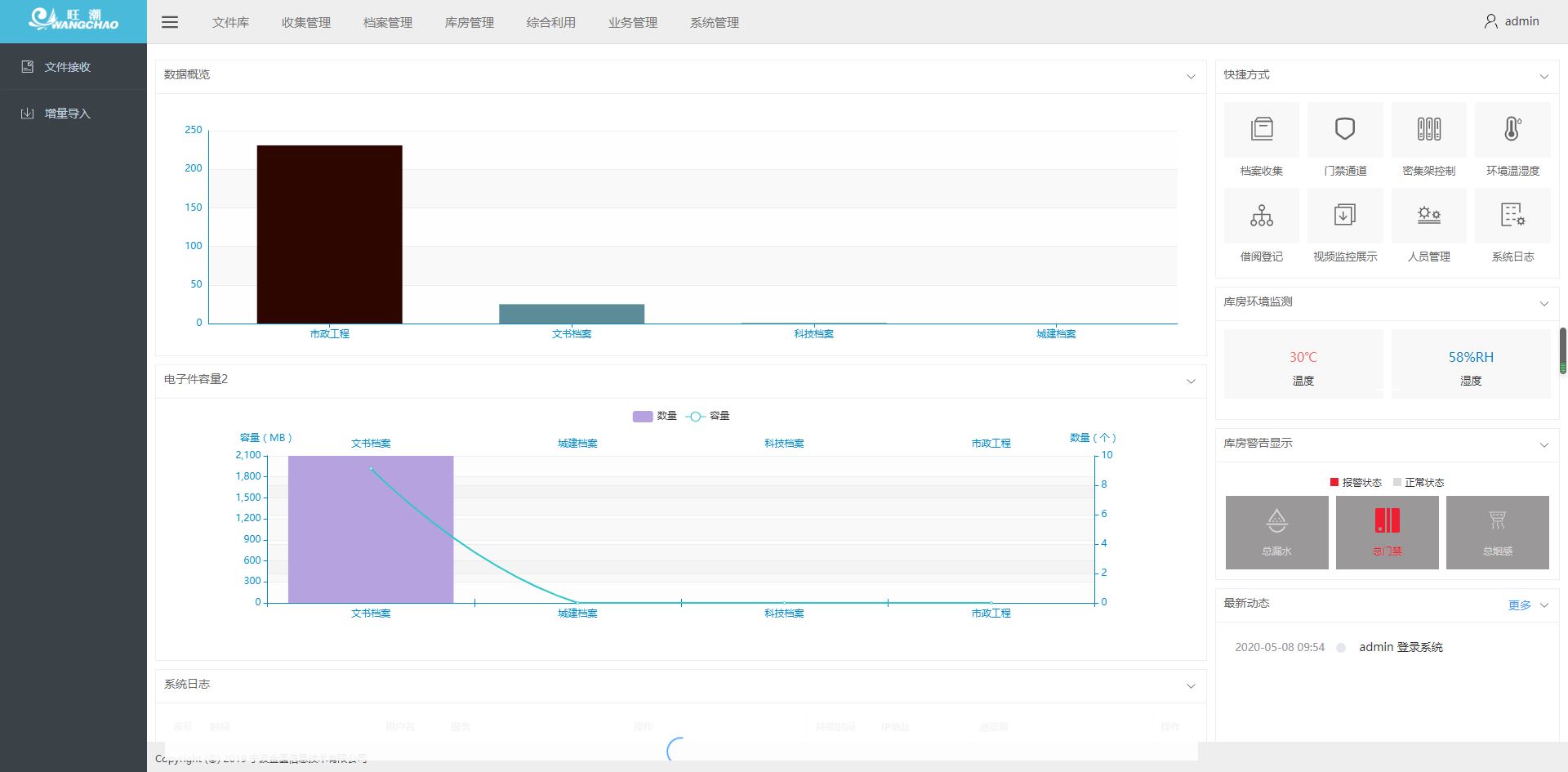The width and height of the screenshot is (1568, 772).
Task: Open the 库房管理 top menu
Action: click(x=470, y=23)
